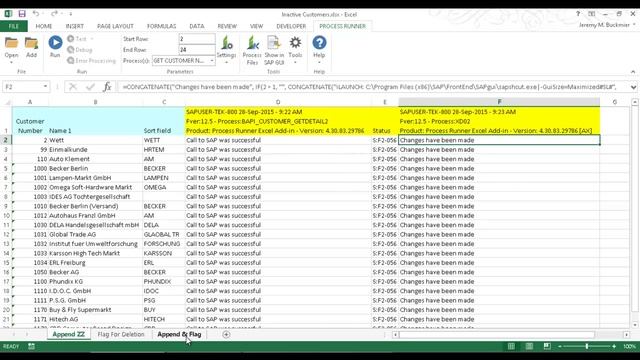
Task: Switch to Page Layout view in status bar
Action: point(529,346)
